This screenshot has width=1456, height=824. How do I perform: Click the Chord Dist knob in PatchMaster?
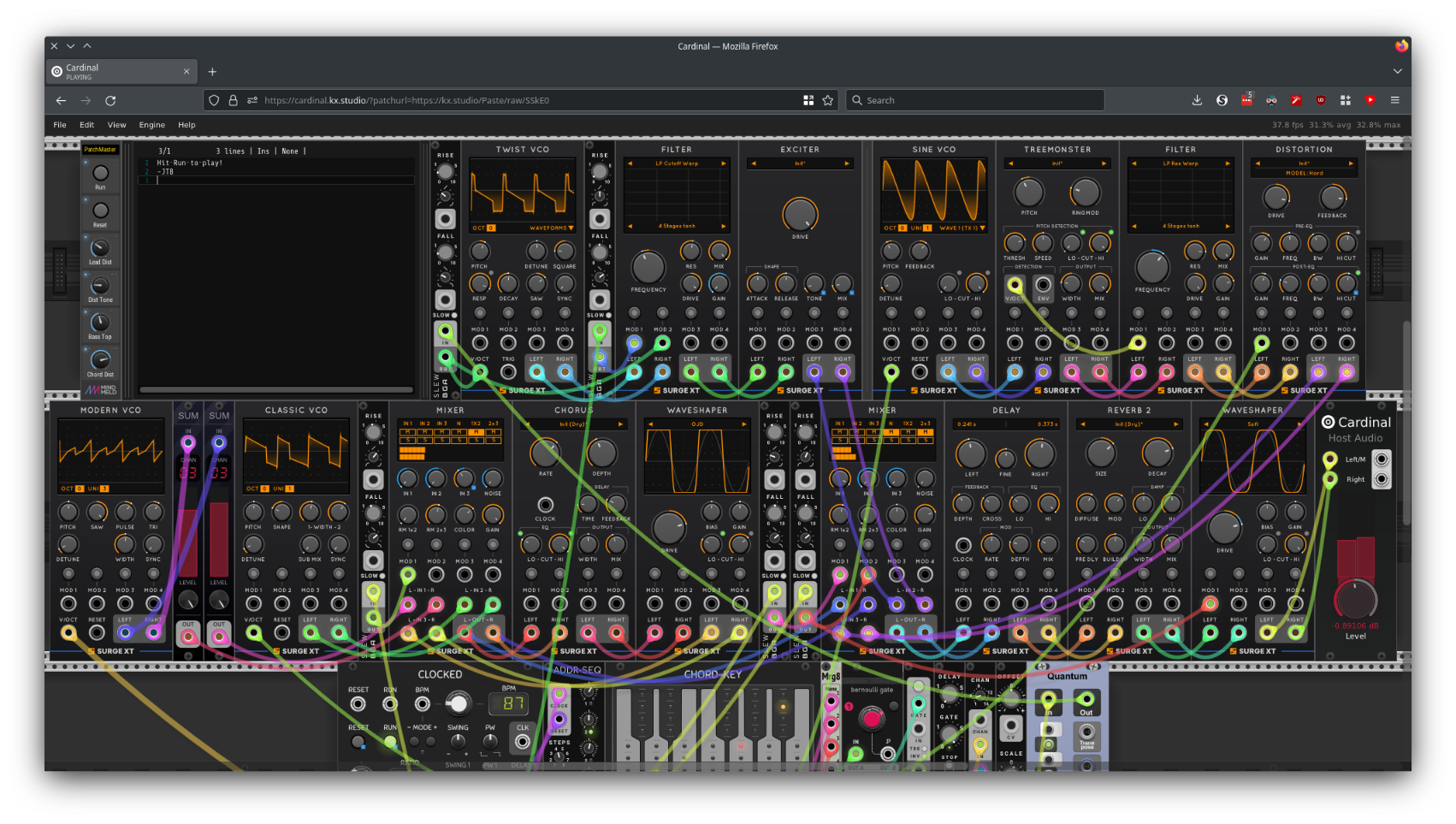coord(100,360)
